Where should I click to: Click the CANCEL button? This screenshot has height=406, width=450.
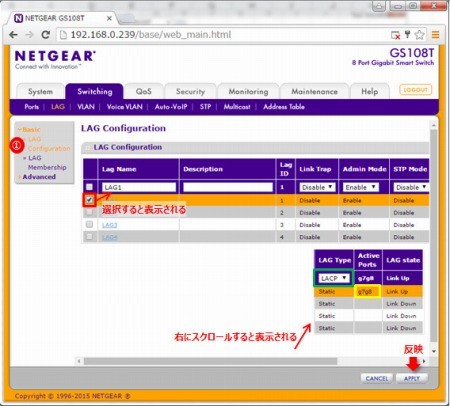(377, 378)
